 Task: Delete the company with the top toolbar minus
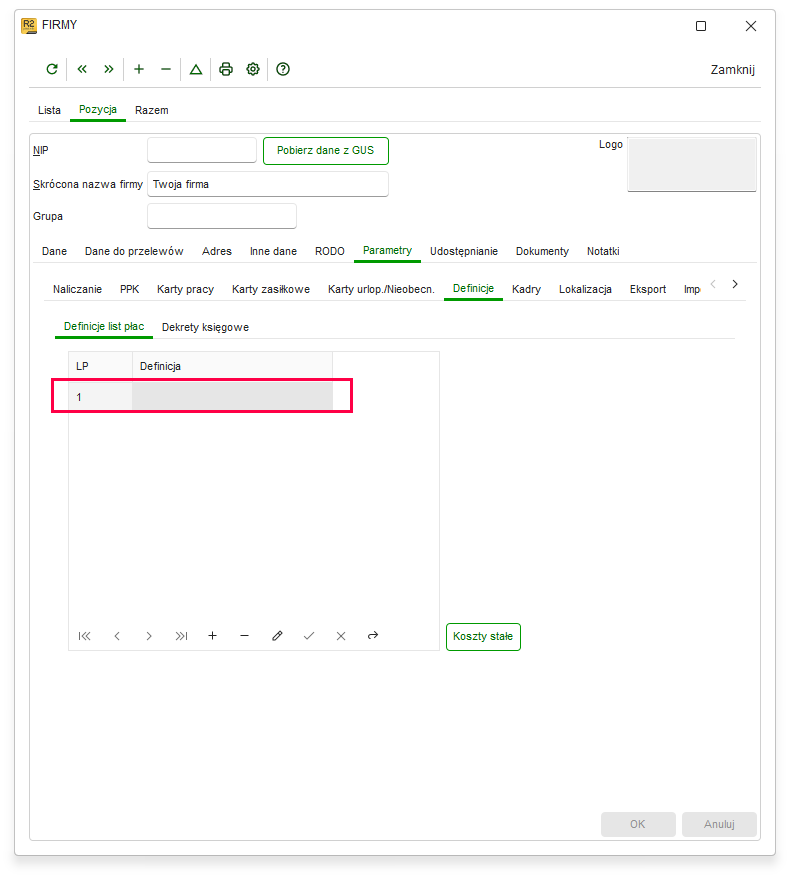click(166, 69)
